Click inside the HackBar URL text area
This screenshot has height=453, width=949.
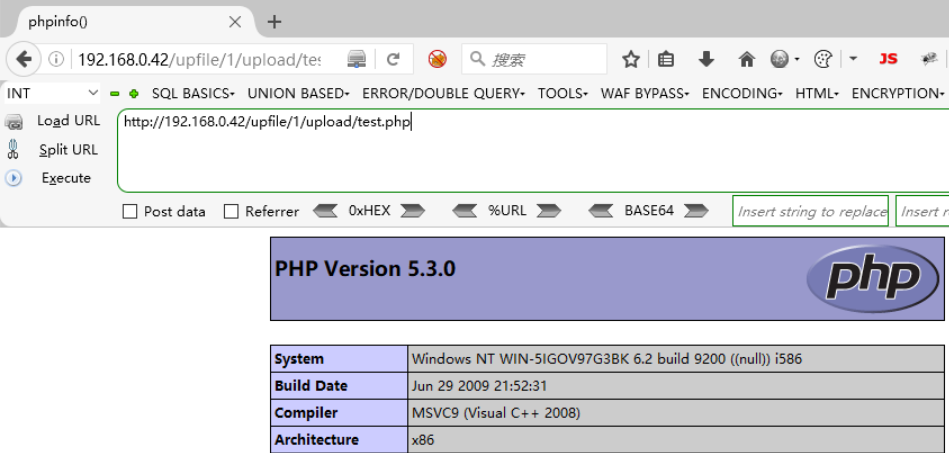[533, 151]
